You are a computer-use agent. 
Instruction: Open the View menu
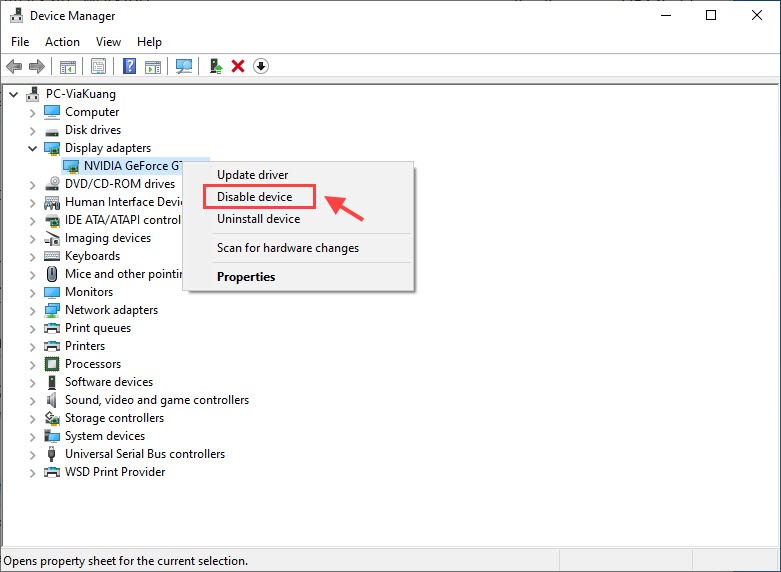coord(108,42)
